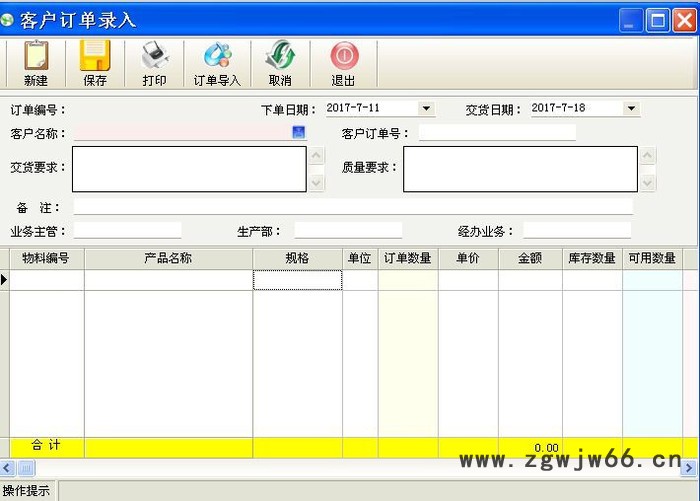
Task: Expand the 交货日期 date dropdown
Action: [631, 108]
